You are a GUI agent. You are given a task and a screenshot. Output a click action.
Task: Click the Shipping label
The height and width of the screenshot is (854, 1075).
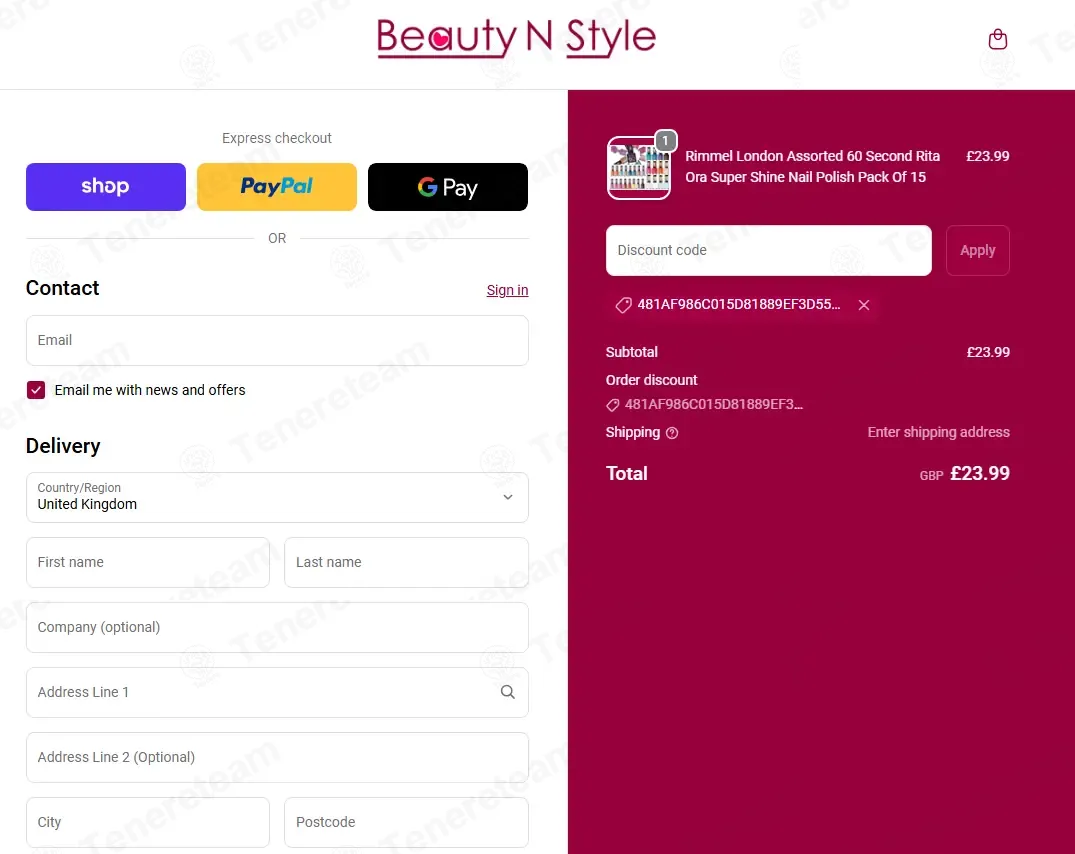coord(633,432)
